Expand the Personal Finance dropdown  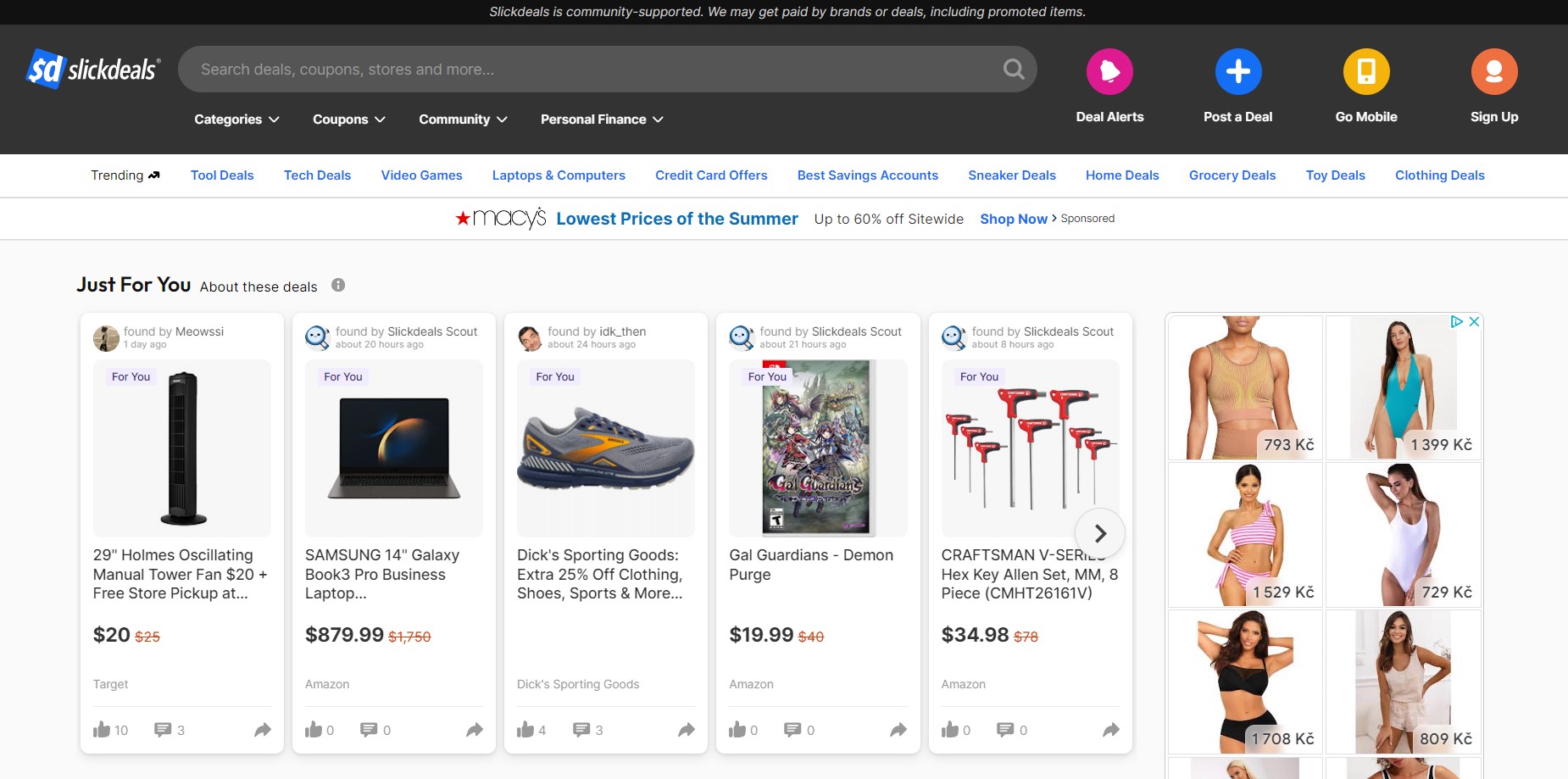602,120
